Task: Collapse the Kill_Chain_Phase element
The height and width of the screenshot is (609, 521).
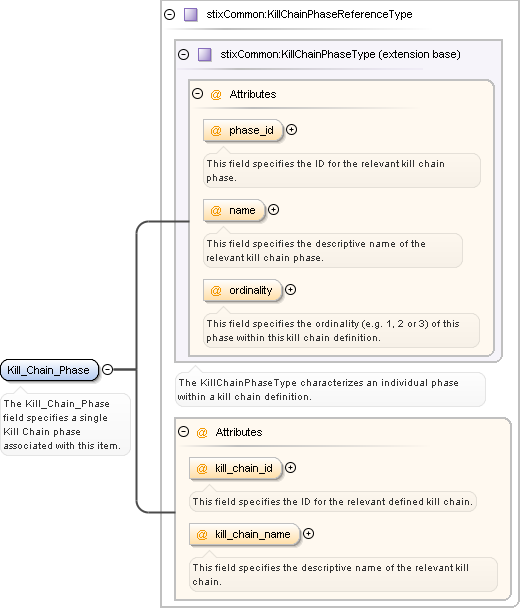Action: tap(108, 369)
